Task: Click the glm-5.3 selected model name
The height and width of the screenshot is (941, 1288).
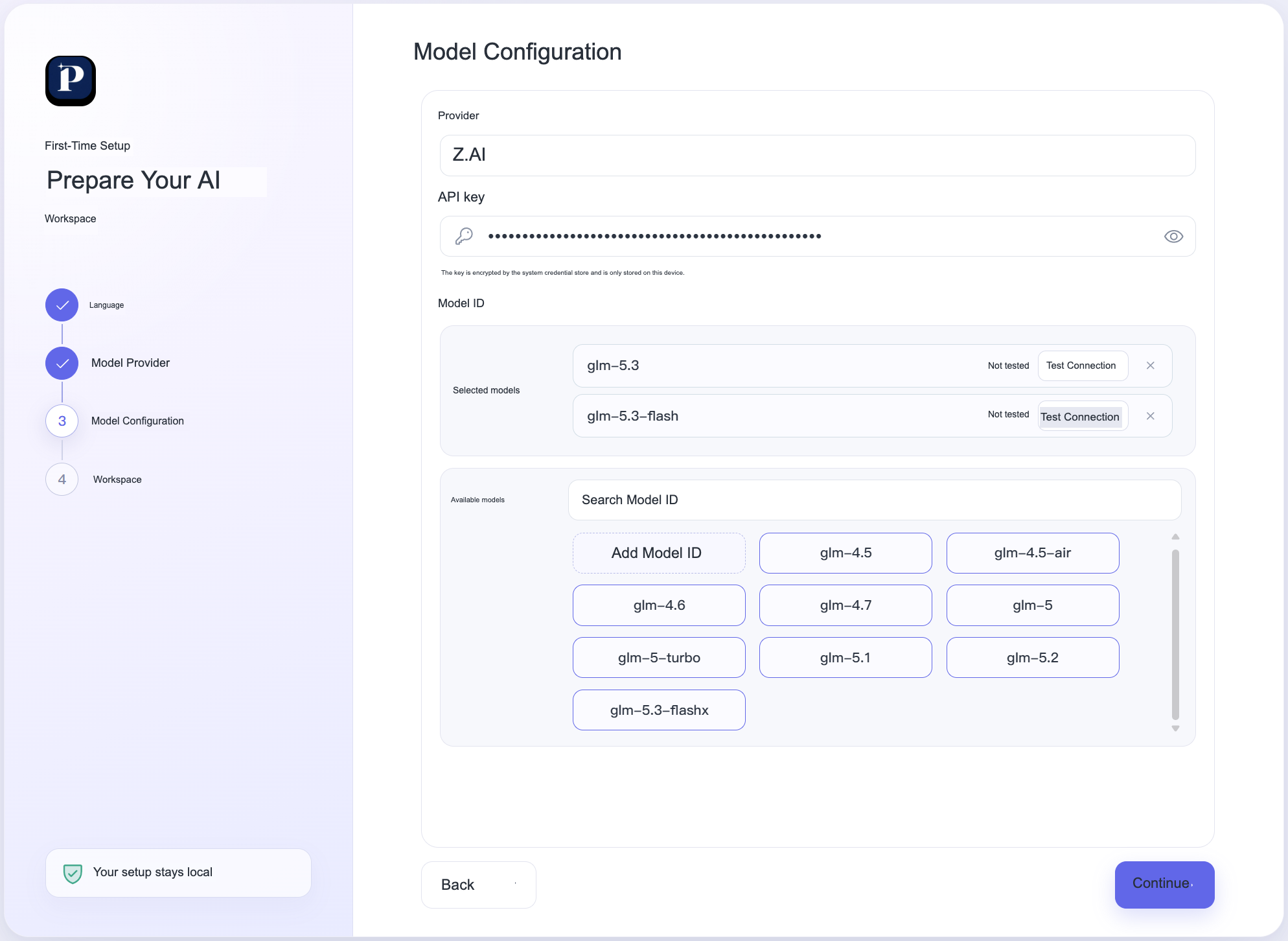Action: click(x=613, y=366)
